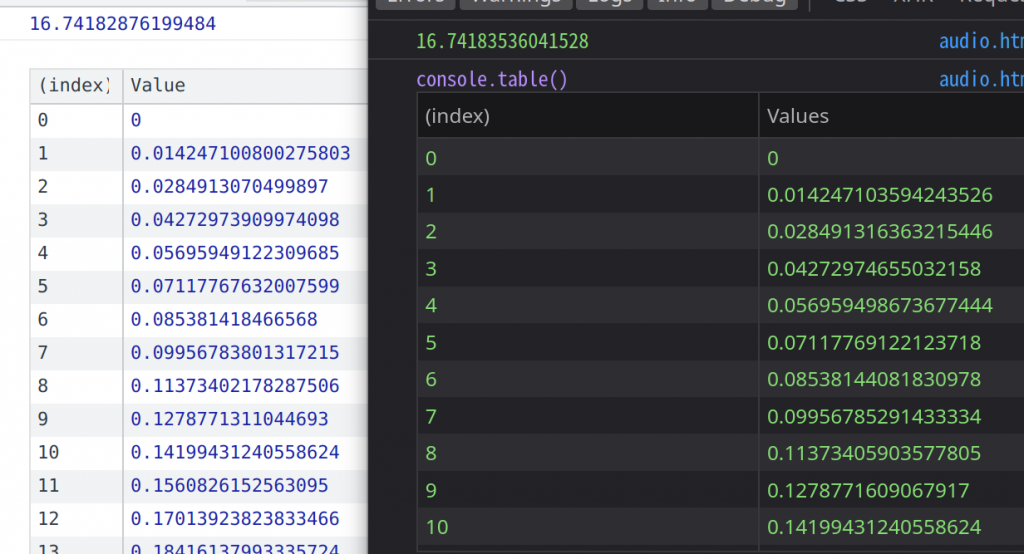Open the audio.html source link beside 16.74183536041528

pyautogui.click(x=981, y=41)
